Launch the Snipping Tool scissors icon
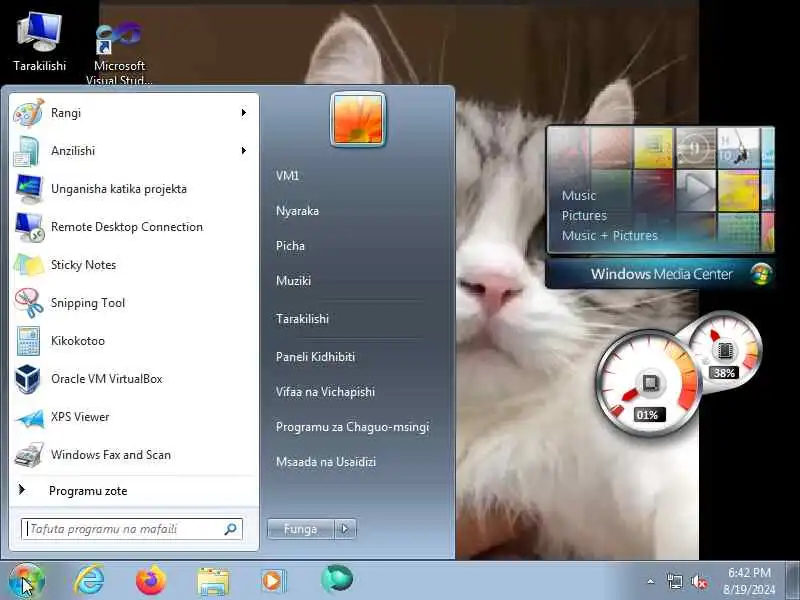This screenshot has height=600, width=800. pos(29,303)
